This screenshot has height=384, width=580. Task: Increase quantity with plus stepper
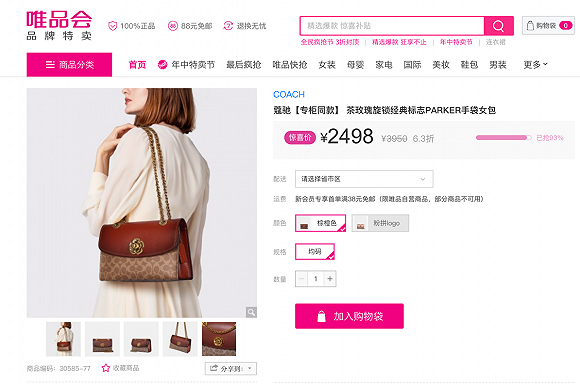(330, 279)
